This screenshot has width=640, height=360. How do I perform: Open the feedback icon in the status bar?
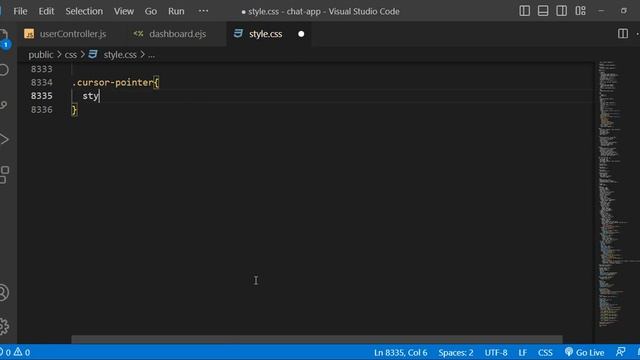click(620, 352)
